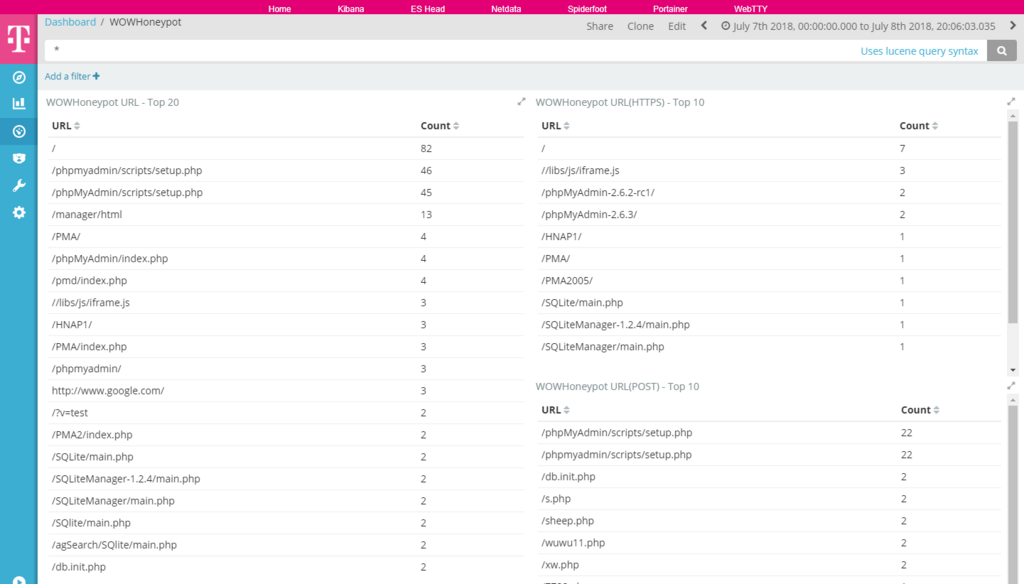Image resolution: width=1024 pixels, height=584 pixels.
Task: Click the plus icon next to Add a filter
Action: tap(97, 76)
